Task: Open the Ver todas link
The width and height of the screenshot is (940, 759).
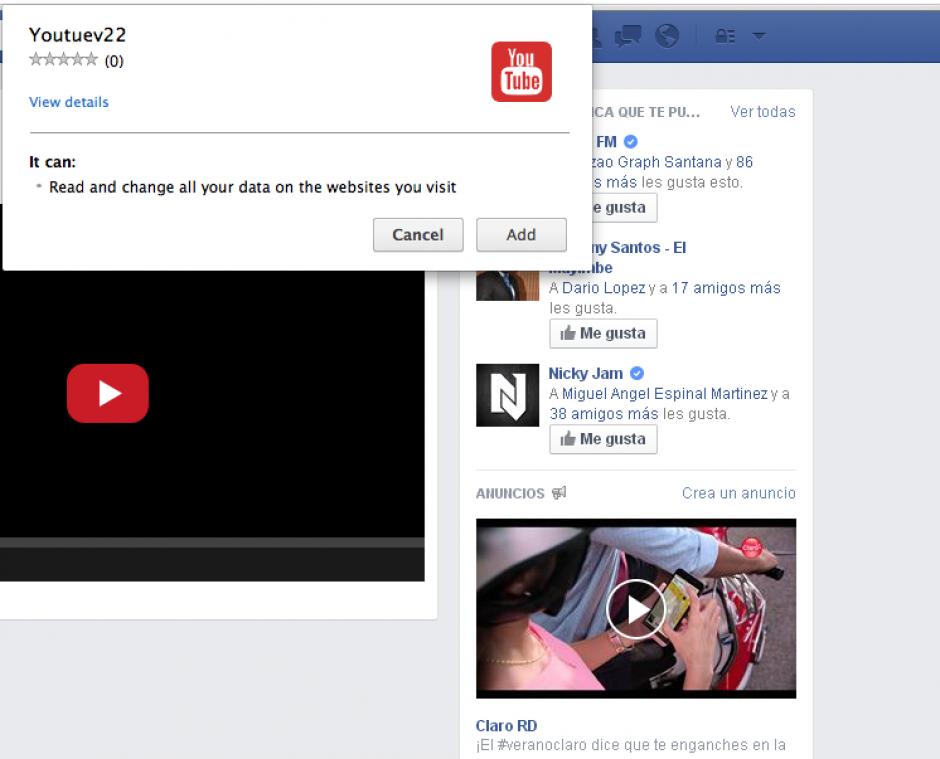Action: (762, 112)
